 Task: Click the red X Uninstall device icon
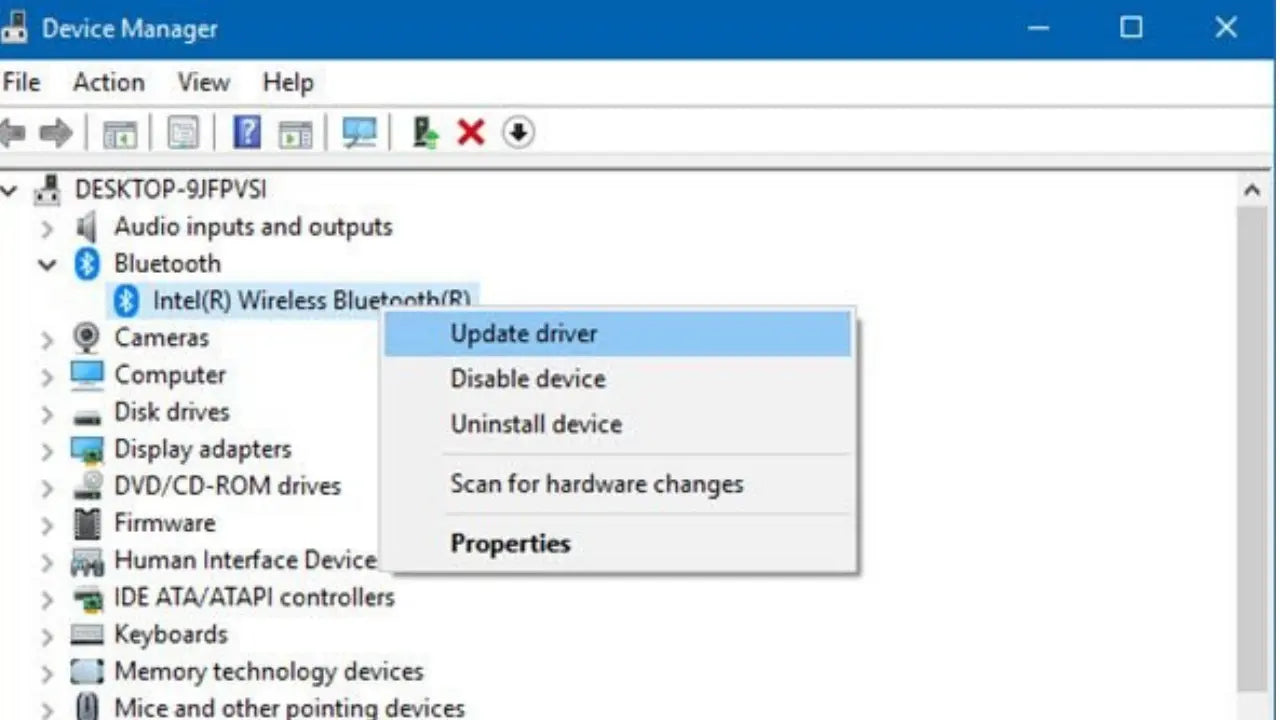(471, 132)
